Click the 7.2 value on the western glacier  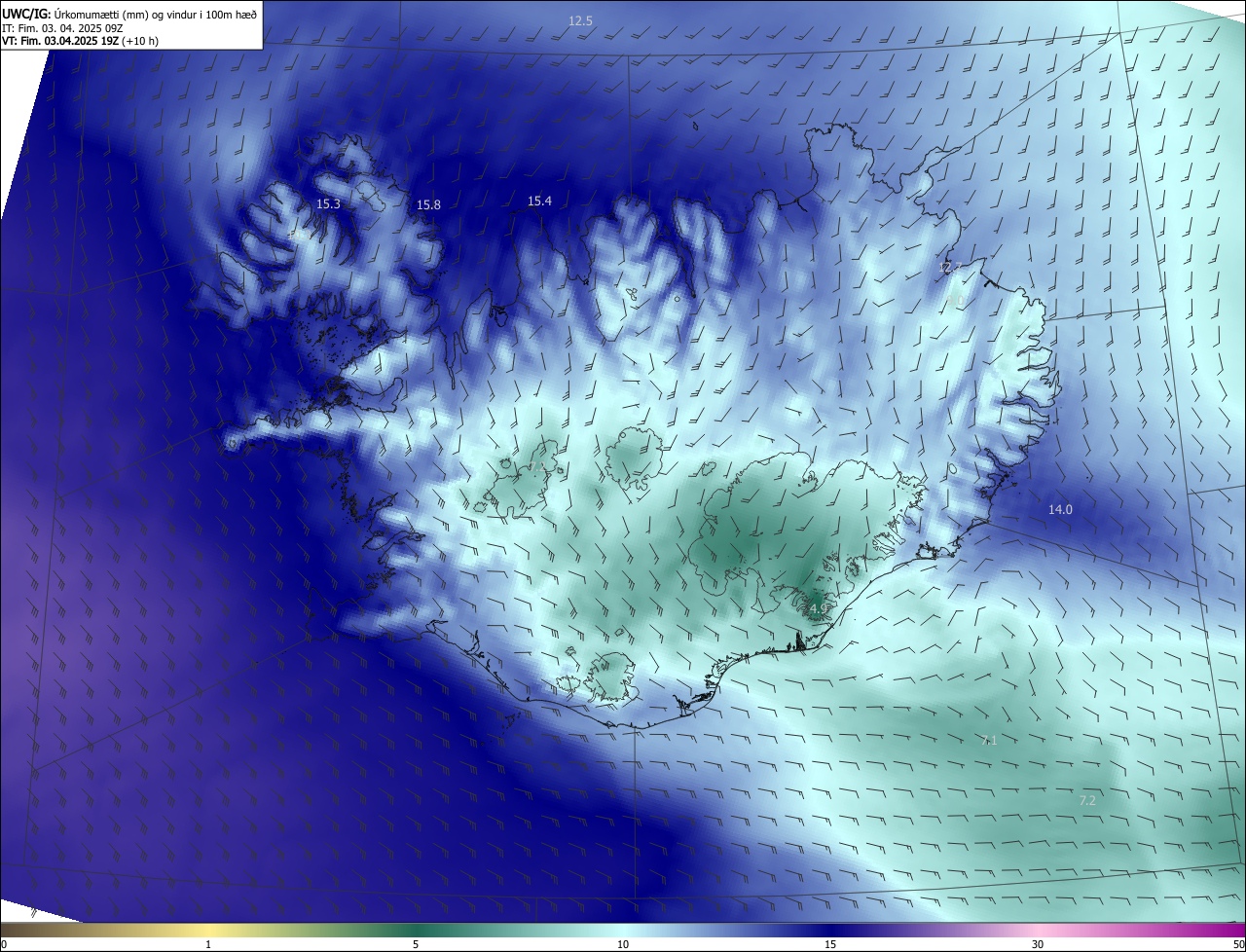point(537,467)
